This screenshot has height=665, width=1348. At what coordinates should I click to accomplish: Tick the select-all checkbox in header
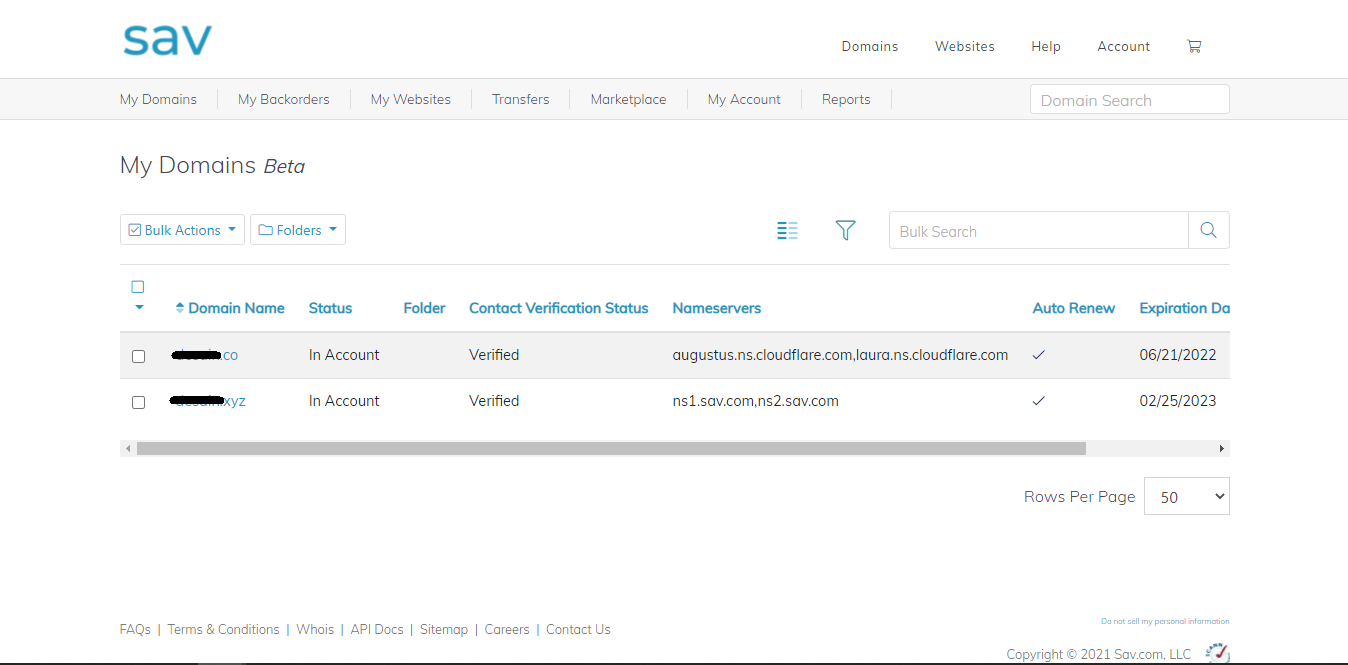138,287
